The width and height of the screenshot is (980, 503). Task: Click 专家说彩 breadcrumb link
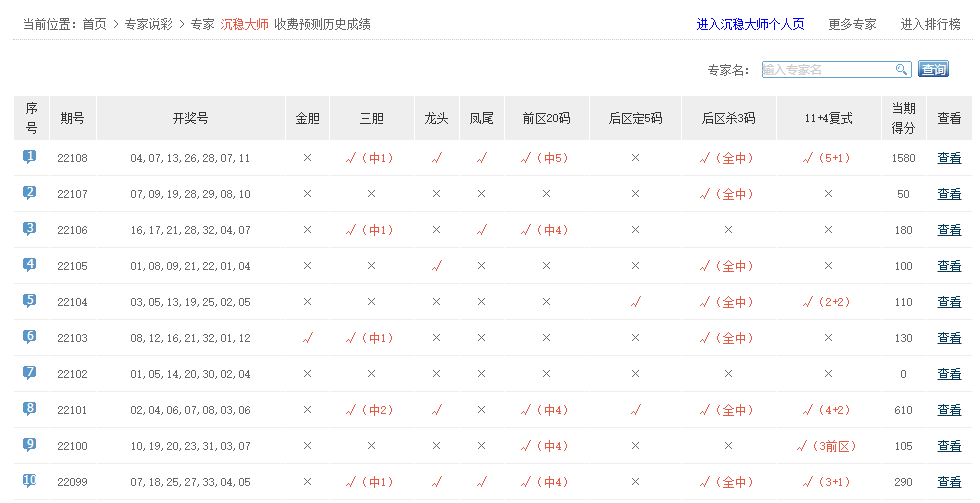coord(149,24)
